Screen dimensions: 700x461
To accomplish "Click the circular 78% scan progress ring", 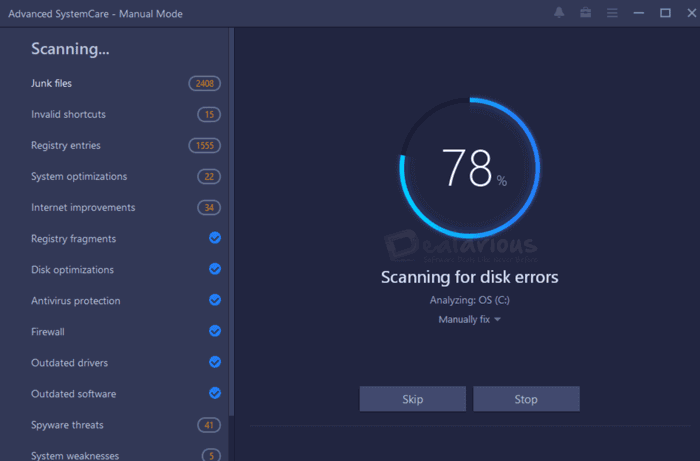I will (470, 168).
